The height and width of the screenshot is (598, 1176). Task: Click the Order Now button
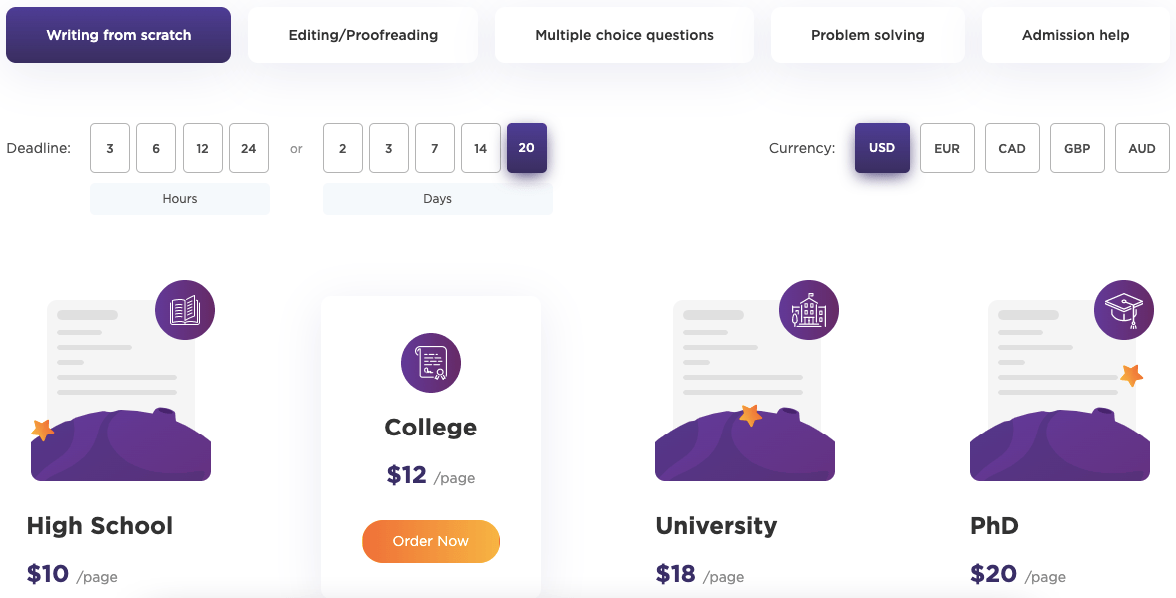(x=430, y=541)
